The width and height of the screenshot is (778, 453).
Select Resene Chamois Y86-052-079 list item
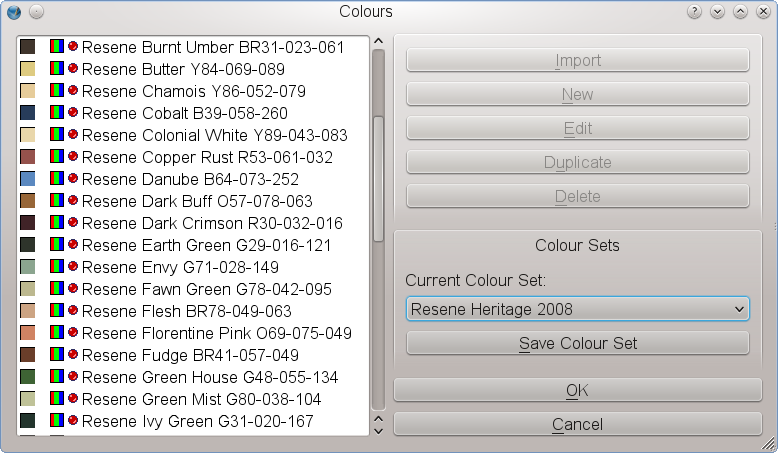pos(193,91)
